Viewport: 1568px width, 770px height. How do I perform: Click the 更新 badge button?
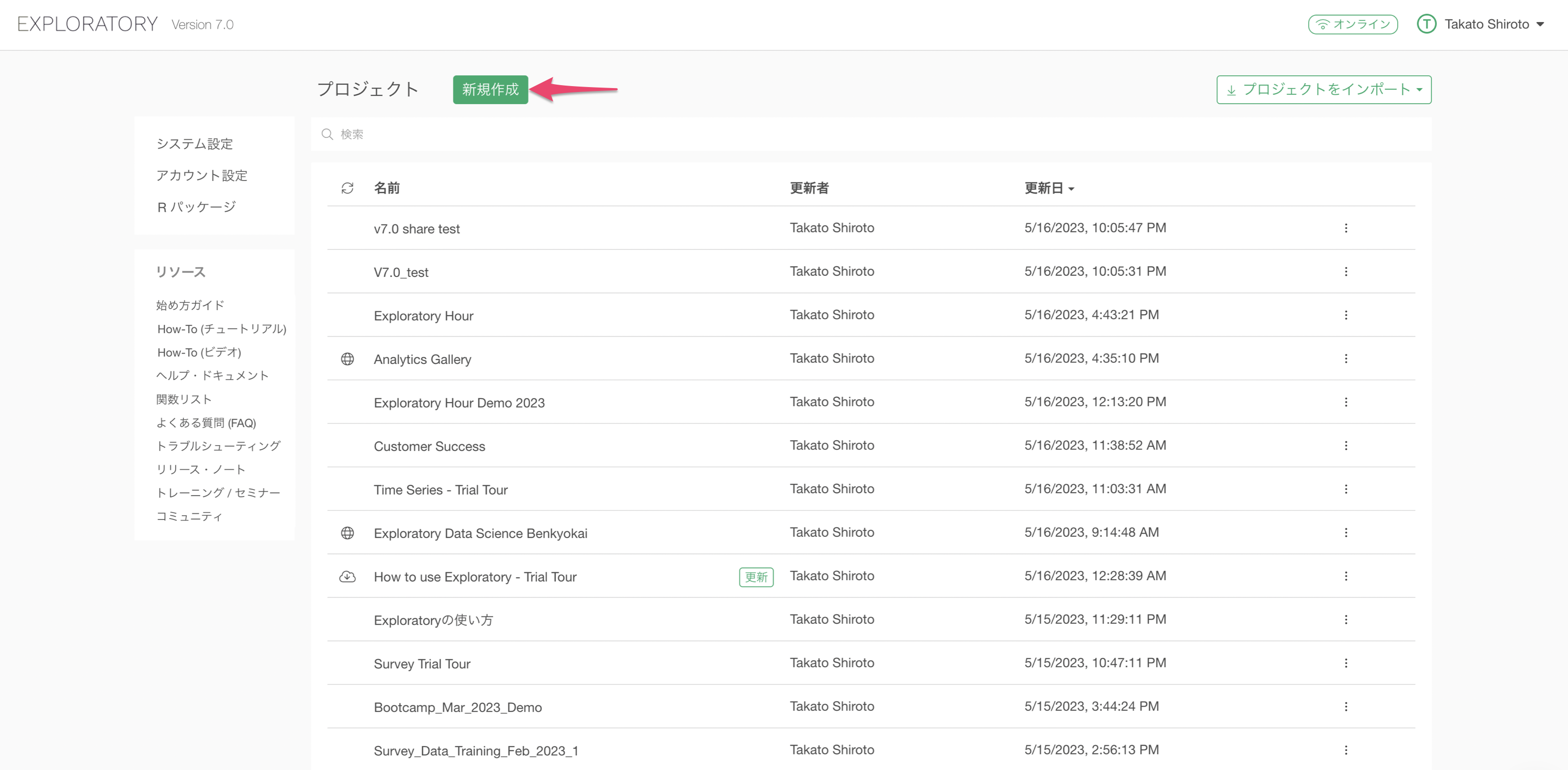click(756, 577)
